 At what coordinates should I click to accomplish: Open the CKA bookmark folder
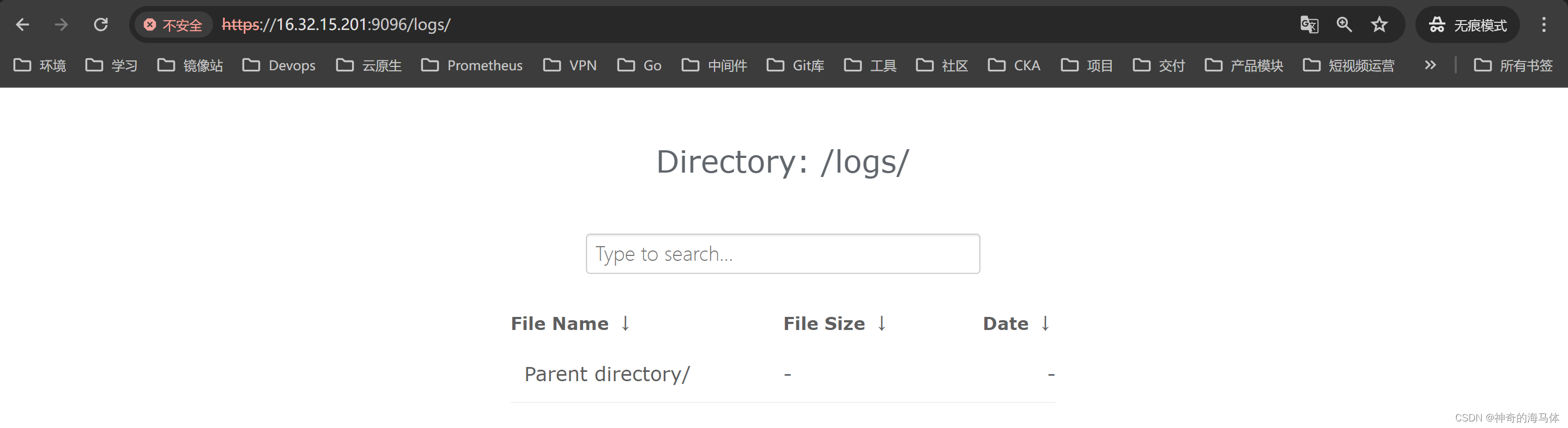tap(1014, 65)
